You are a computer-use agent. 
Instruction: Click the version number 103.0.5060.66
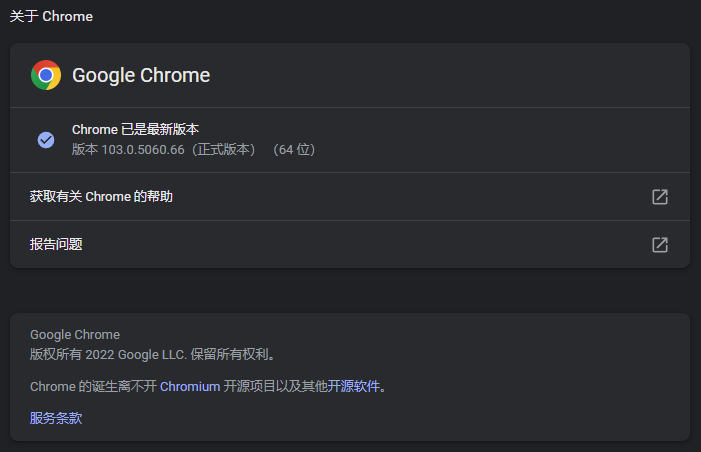click(x=143, y=149)
